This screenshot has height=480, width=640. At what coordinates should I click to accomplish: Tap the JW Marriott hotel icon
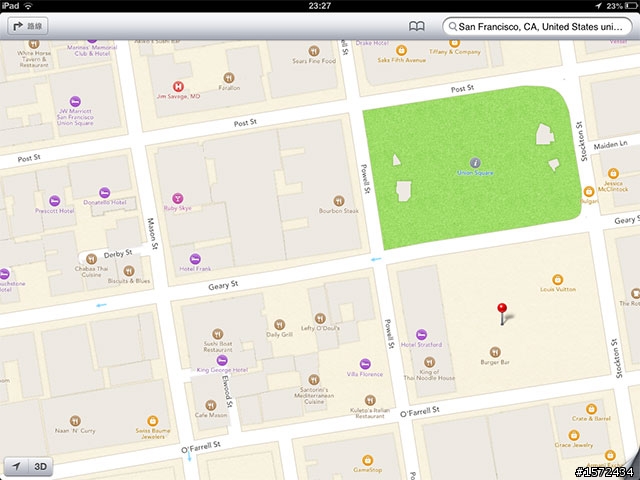(75, 101)
